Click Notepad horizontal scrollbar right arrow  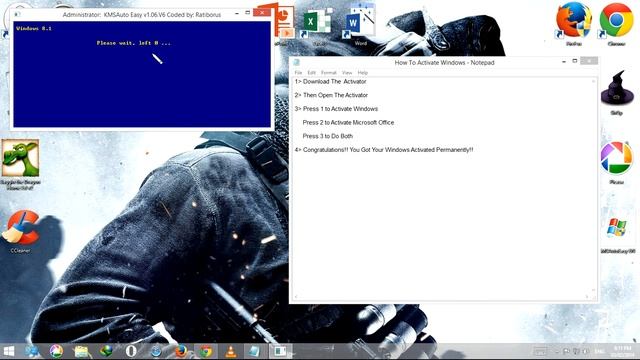point(587,297)
